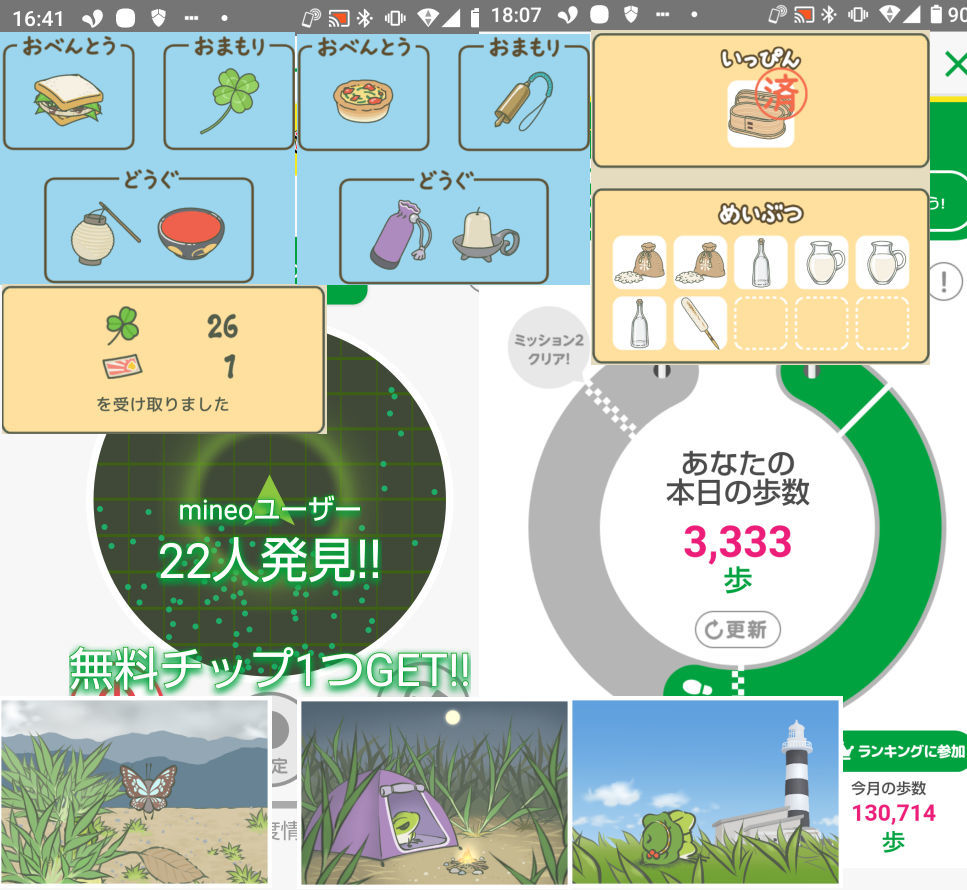Viewport: 967px width, 890px height.
Task: Select the bell strap charm
Action: pyautogui.click(x=524, y=101)
